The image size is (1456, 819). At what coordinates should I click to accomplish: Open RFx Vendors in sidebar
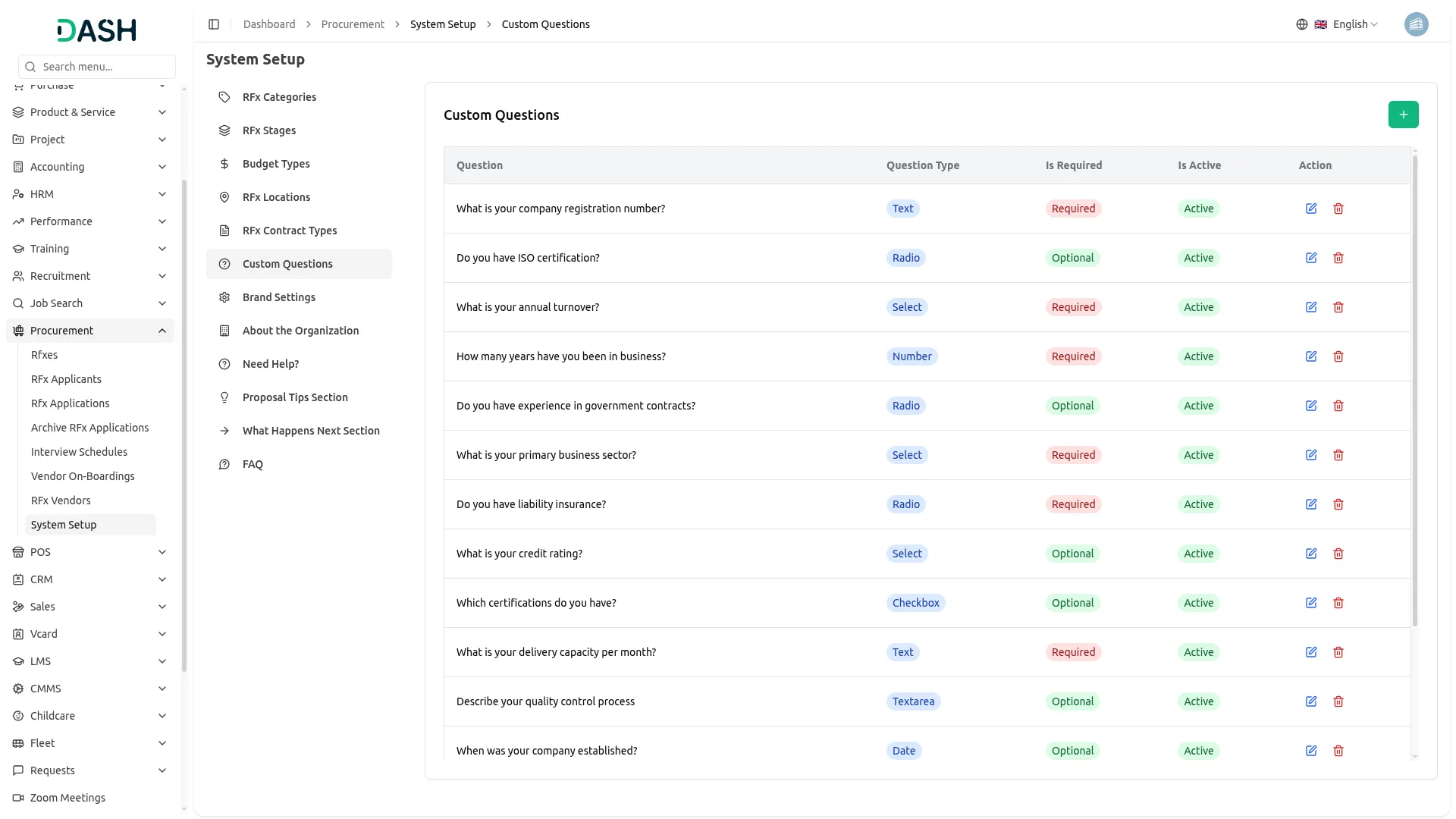point(61,500)
